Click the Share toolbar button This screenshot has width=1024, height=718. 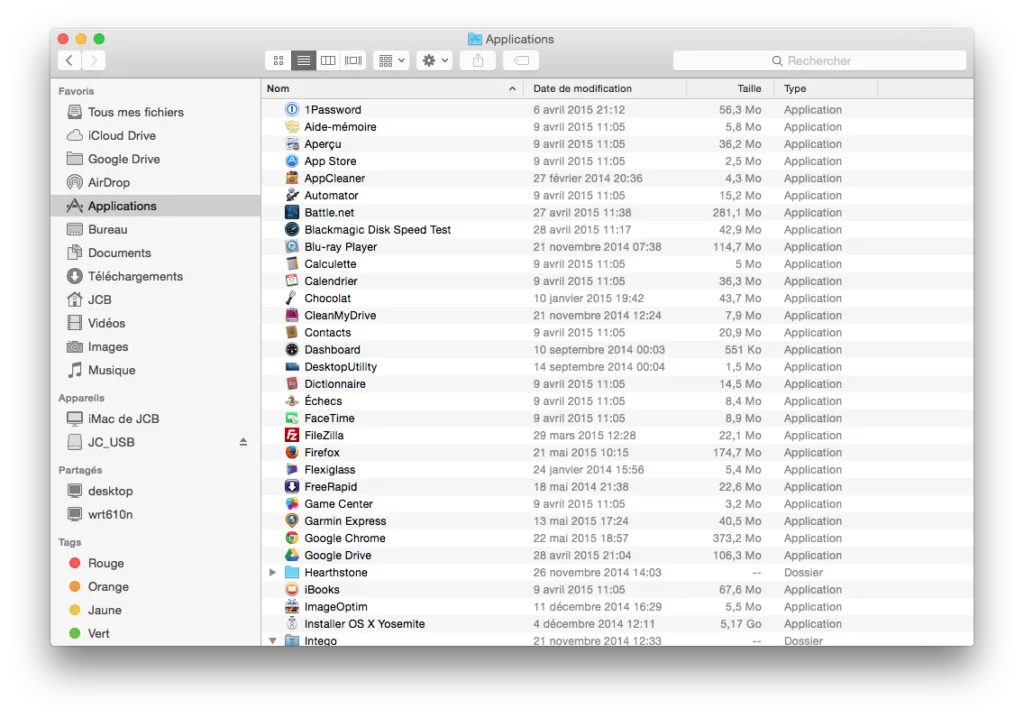(x=478, y=61)
